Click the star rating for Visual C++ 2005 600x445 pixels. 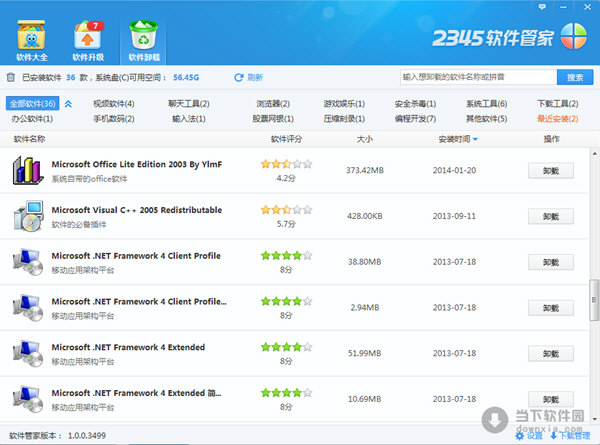(x=286, y=210)
